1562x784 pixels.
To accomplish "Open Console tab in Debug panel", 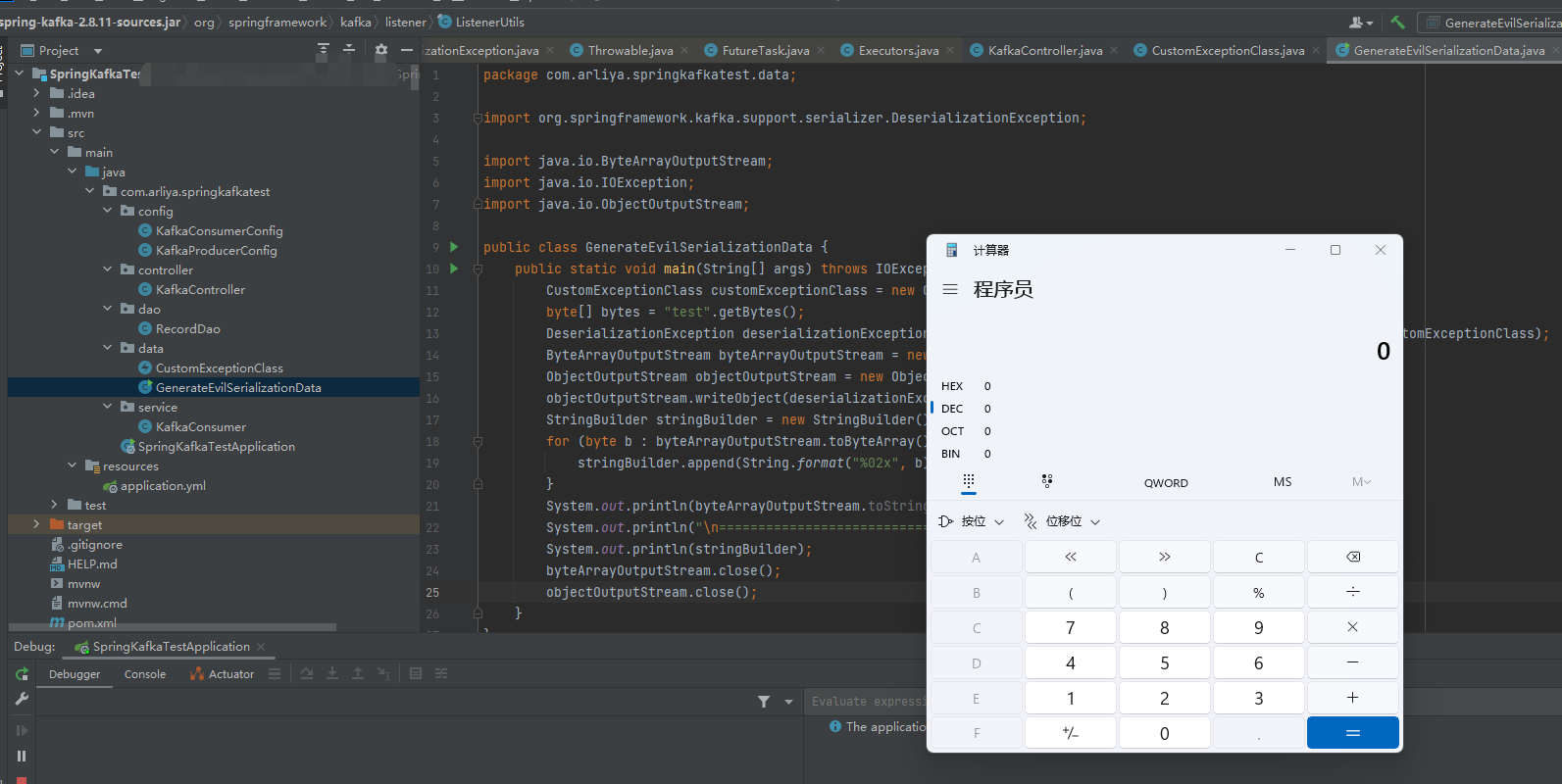I will 145,674.
